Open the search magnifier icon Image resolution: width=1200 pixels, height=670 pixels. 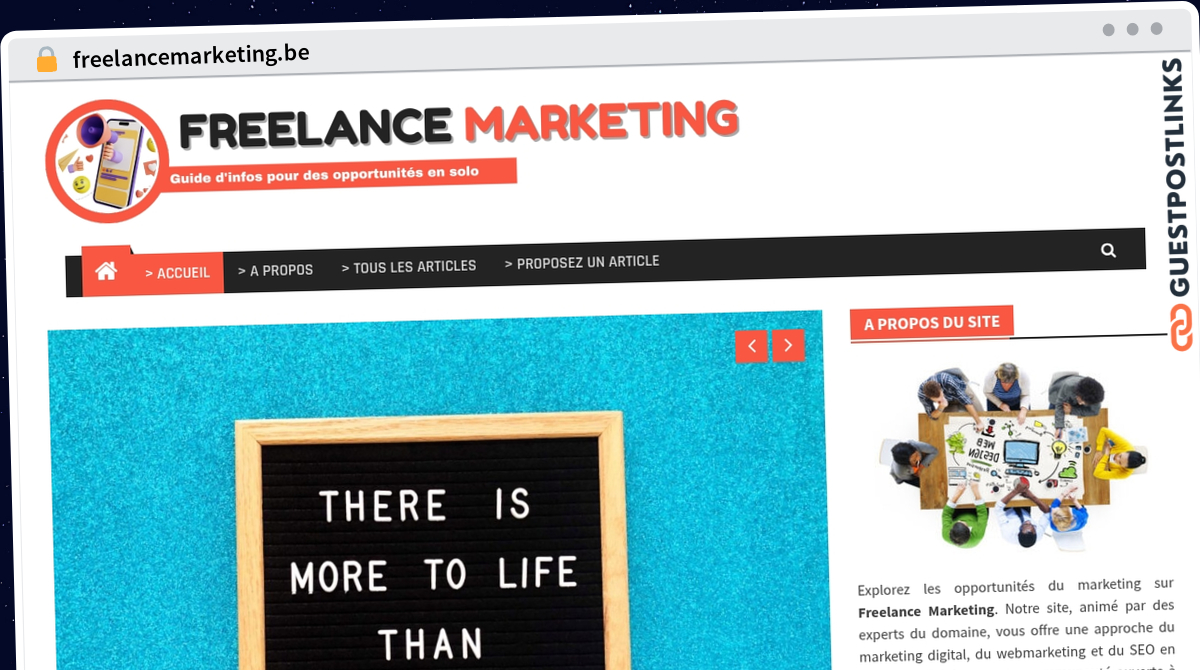[x=1108, y=250]
